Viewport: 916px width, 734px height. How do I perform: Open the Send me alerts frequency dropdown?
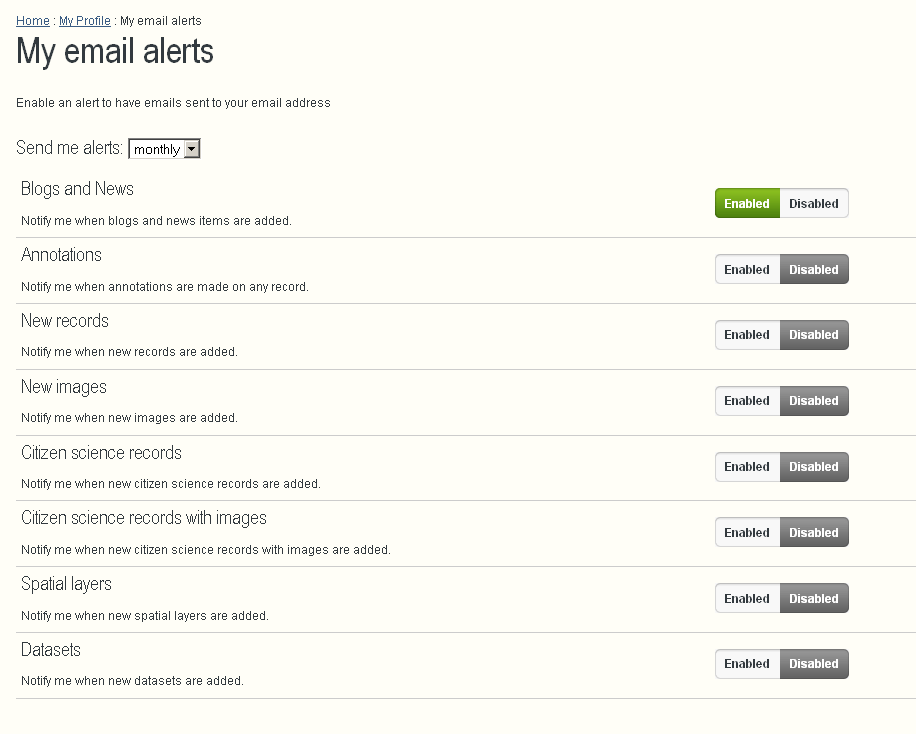165,149
